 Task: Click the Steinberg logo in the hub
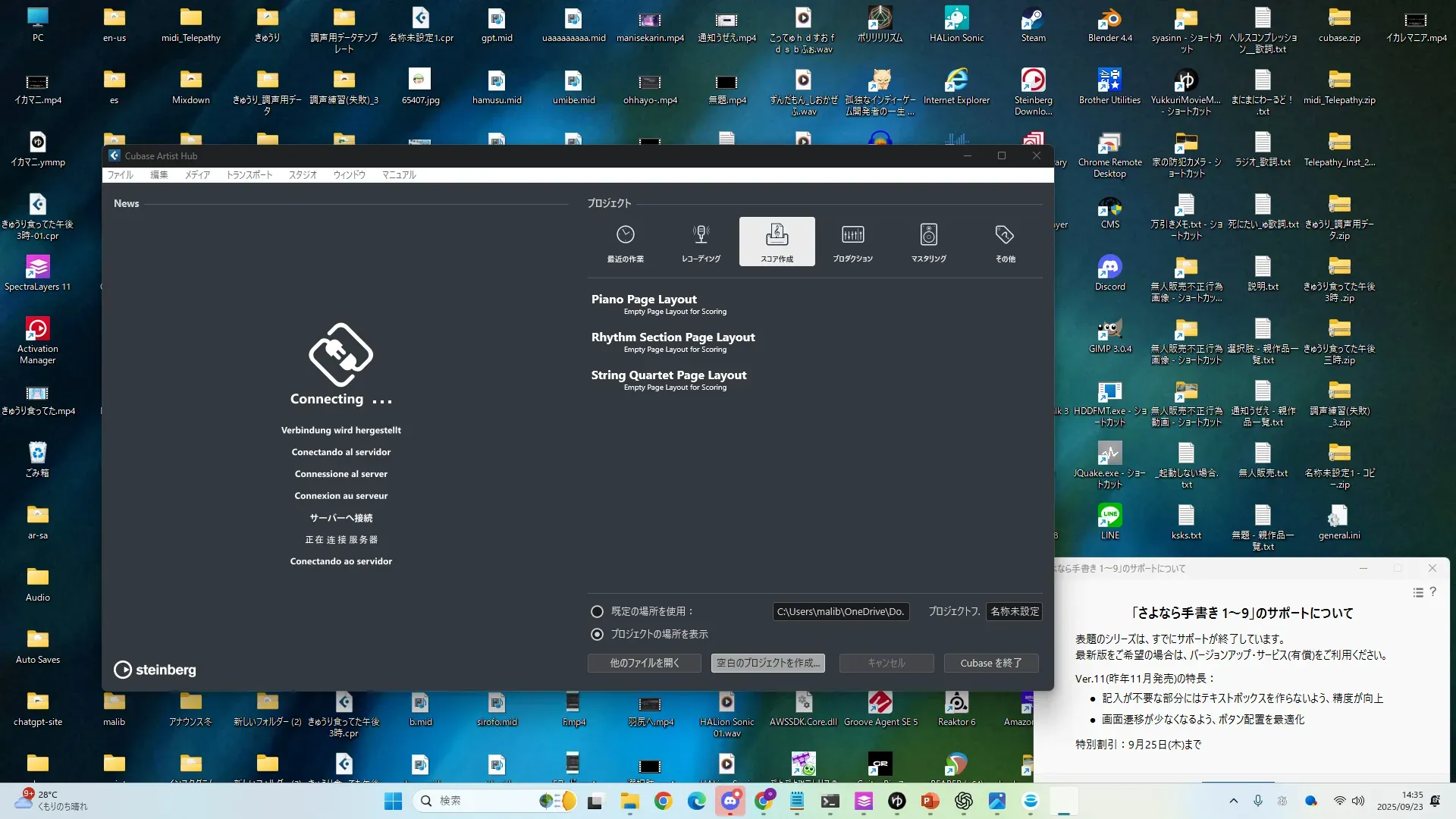[155, 670]
